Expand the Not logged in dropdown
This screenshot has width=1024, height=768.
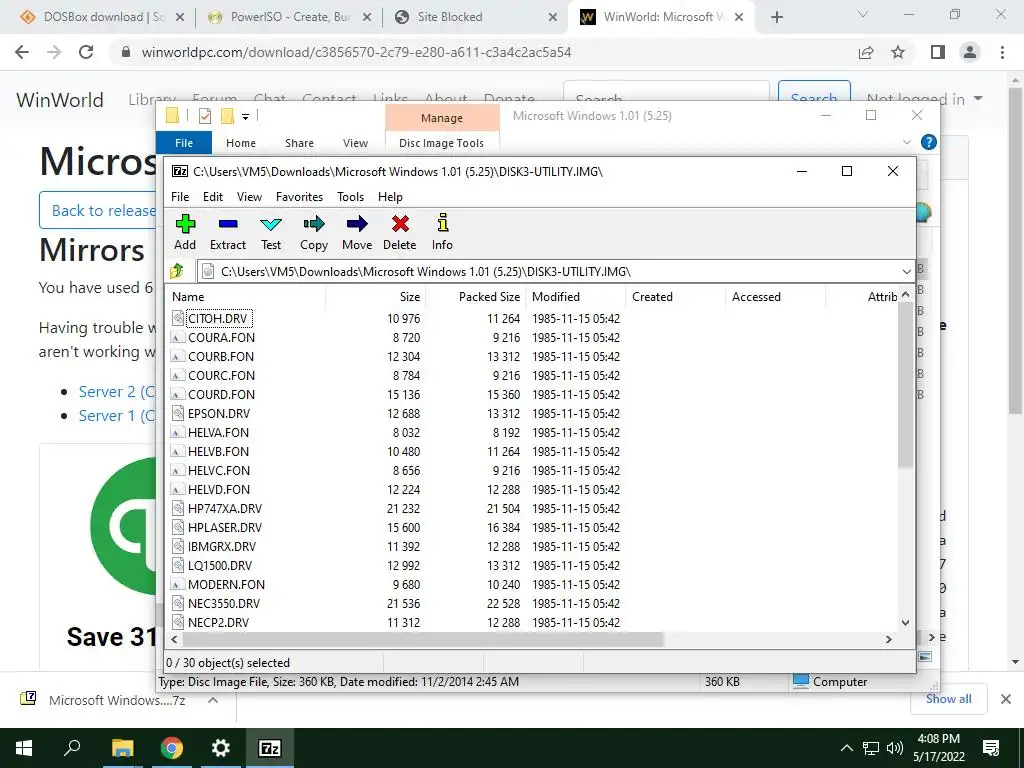click(x=924, y=99)
